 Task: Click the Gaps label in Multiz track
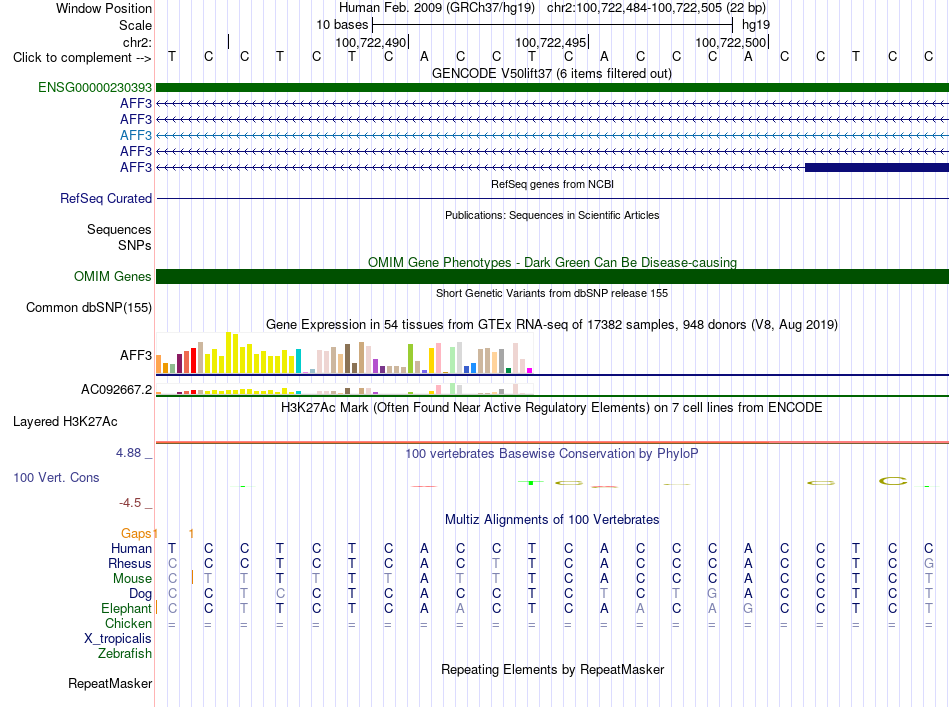tap(136, 533)
